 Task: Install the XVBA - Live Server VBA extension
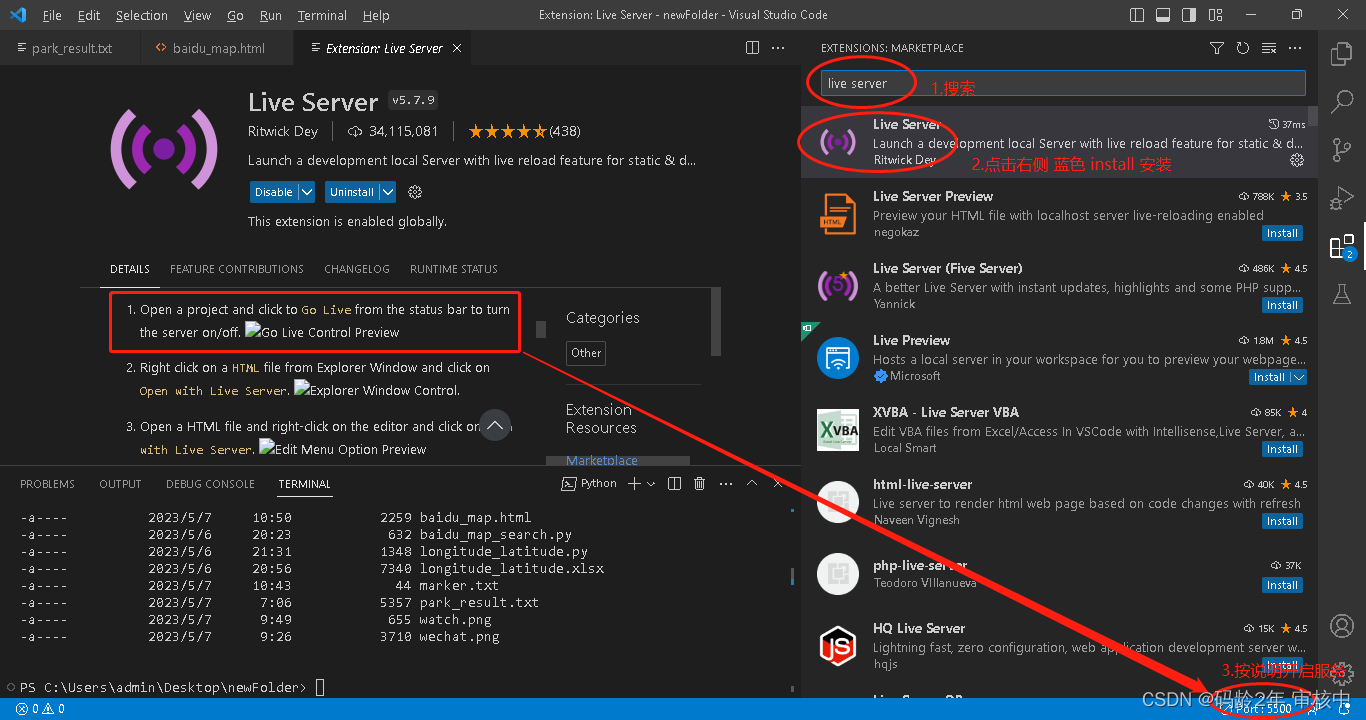pos(1282,449)
